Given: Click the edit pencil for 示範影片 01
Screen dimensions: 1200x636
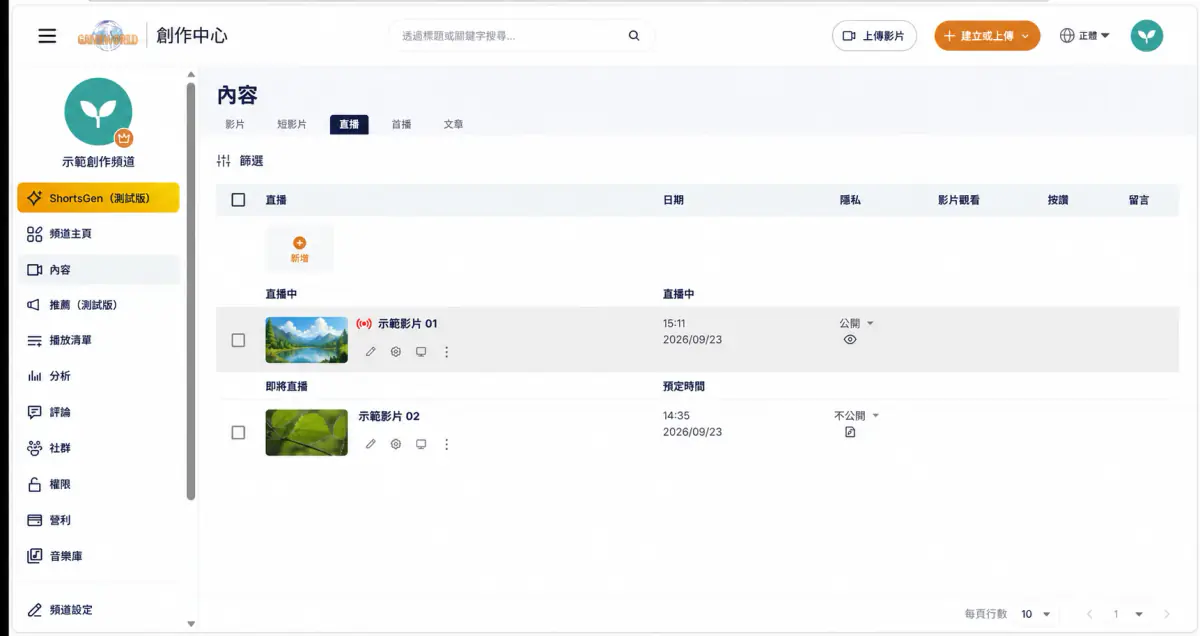Looking at the screenshot, I should click(x=371, y=352).
